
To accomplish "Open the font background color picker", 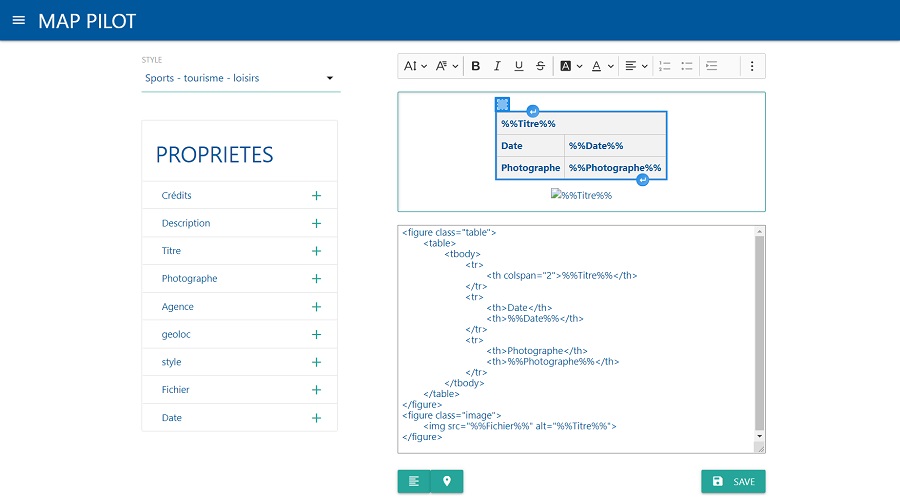I will pos(570,66).
